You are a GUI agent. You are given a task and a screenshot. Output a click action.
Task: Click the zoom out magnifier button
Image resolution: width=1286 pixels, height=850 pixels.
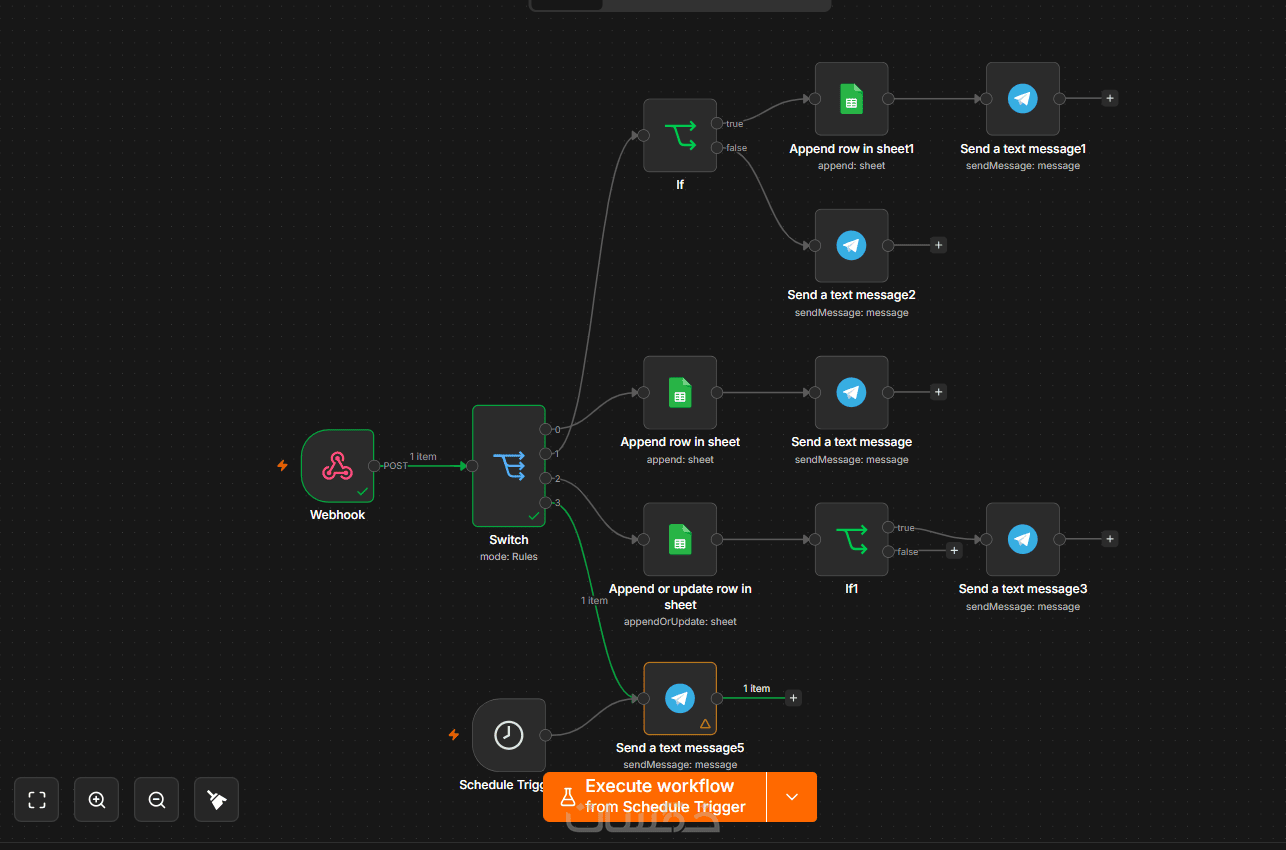point(157,800)
